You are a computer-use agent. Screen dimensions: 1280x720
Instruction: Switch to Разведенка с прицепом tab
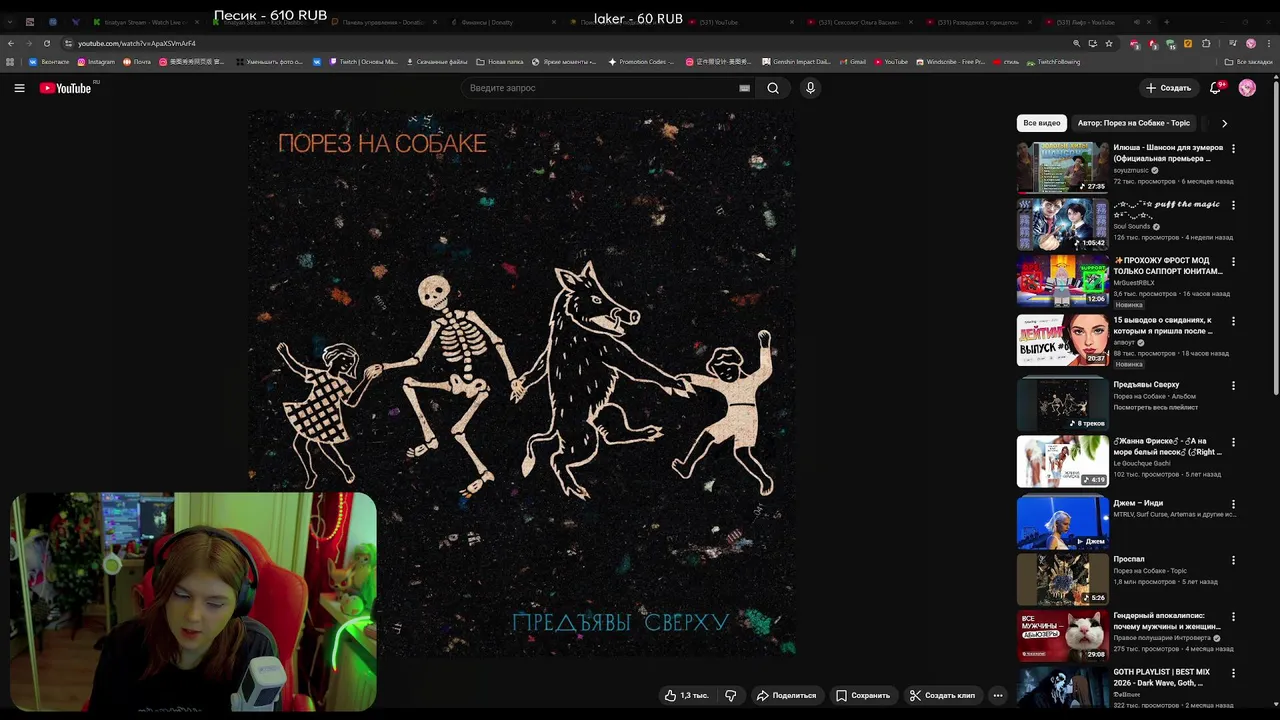click(978, 22)
